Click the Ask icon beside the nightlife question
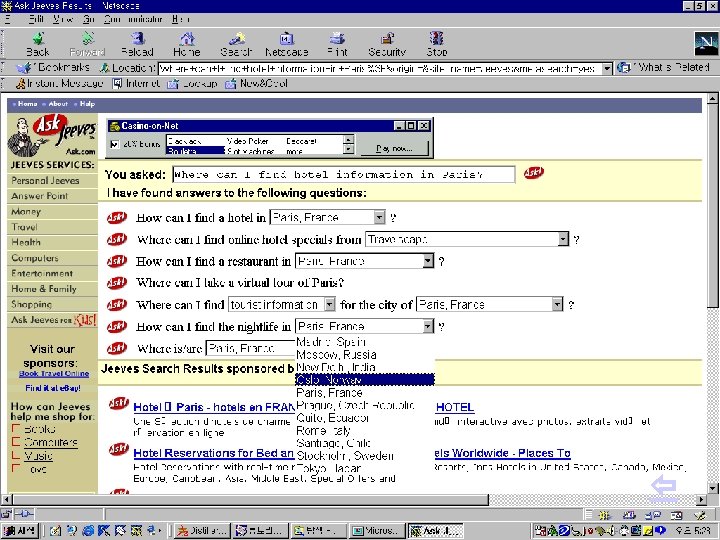720x540 pixels. click(117, 326)
